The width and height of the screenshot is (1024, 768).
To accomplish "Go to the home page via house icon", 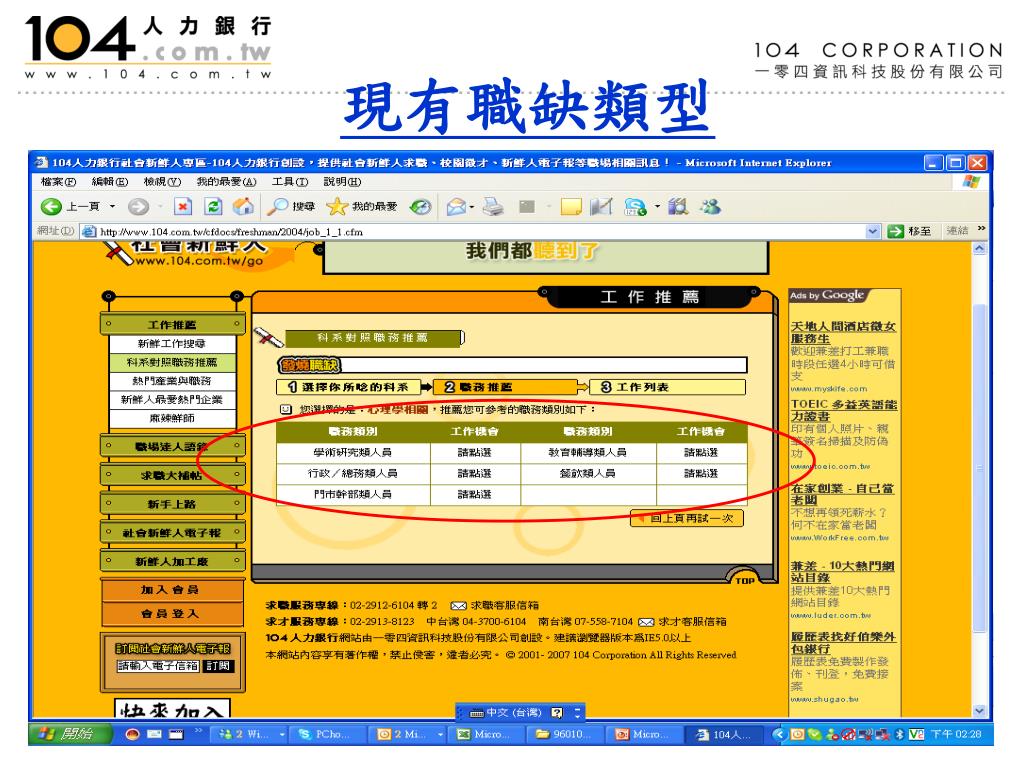I will click(x=243, y=207).
